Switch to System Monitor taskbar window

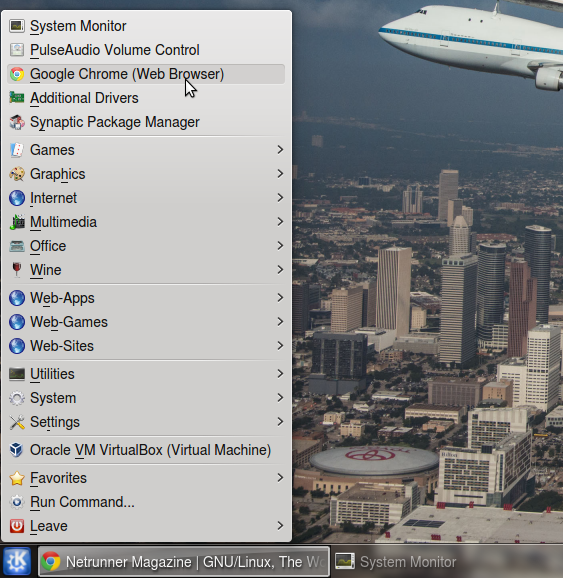[396, 562]
